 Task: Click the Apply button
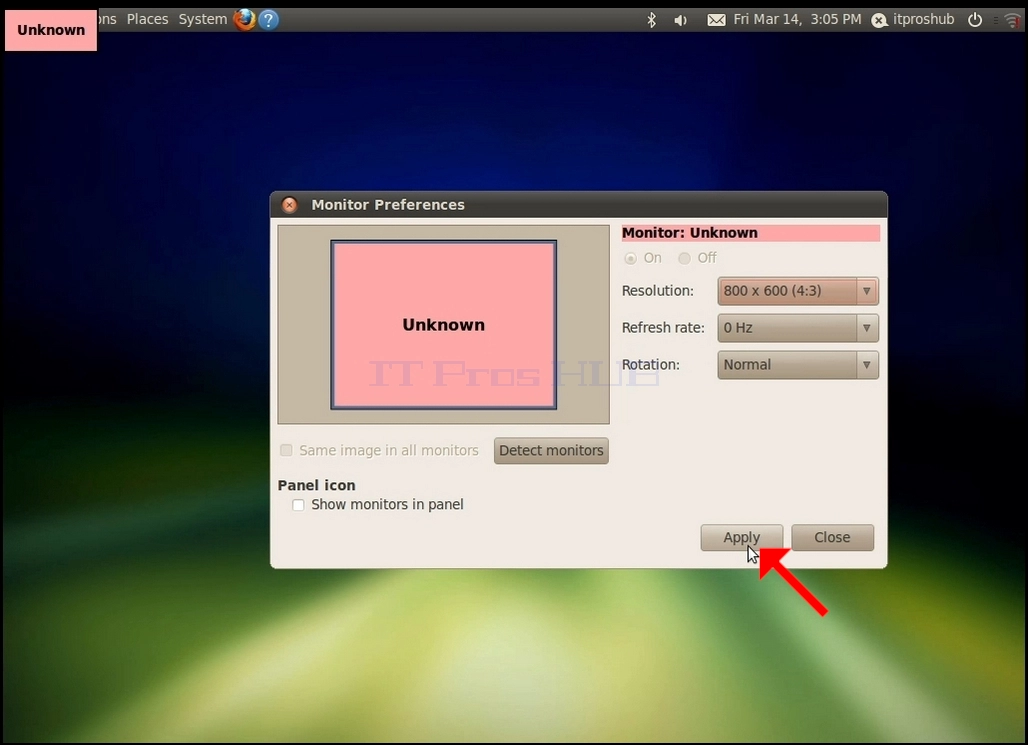point(741,538)
